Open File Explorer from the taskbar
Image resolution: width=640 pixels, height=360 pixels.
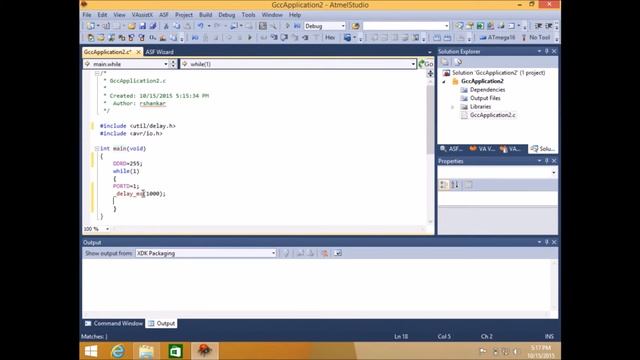pos(146,351)
